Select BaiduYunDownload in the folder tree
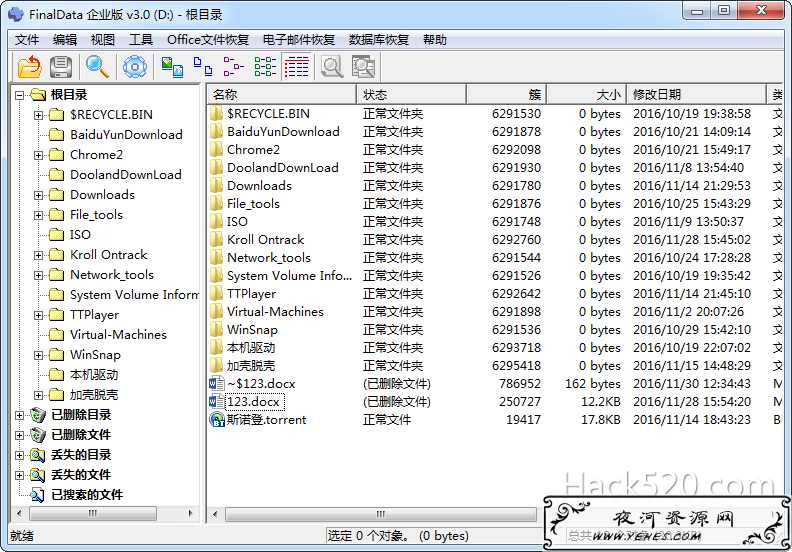 coord(126,135)
